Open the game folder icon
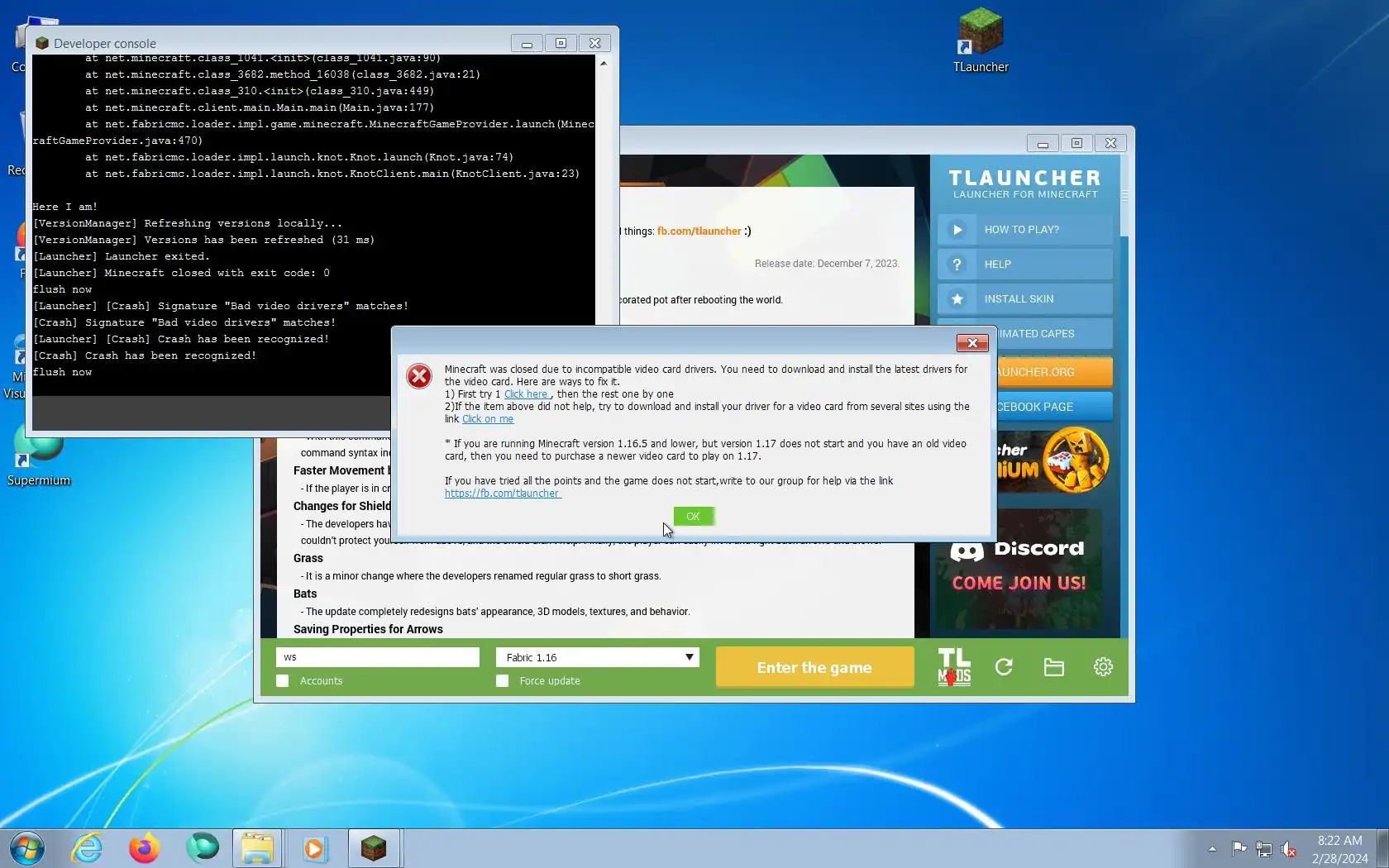The height and width of the screenshot is (868, 1389). (1053, 667)
